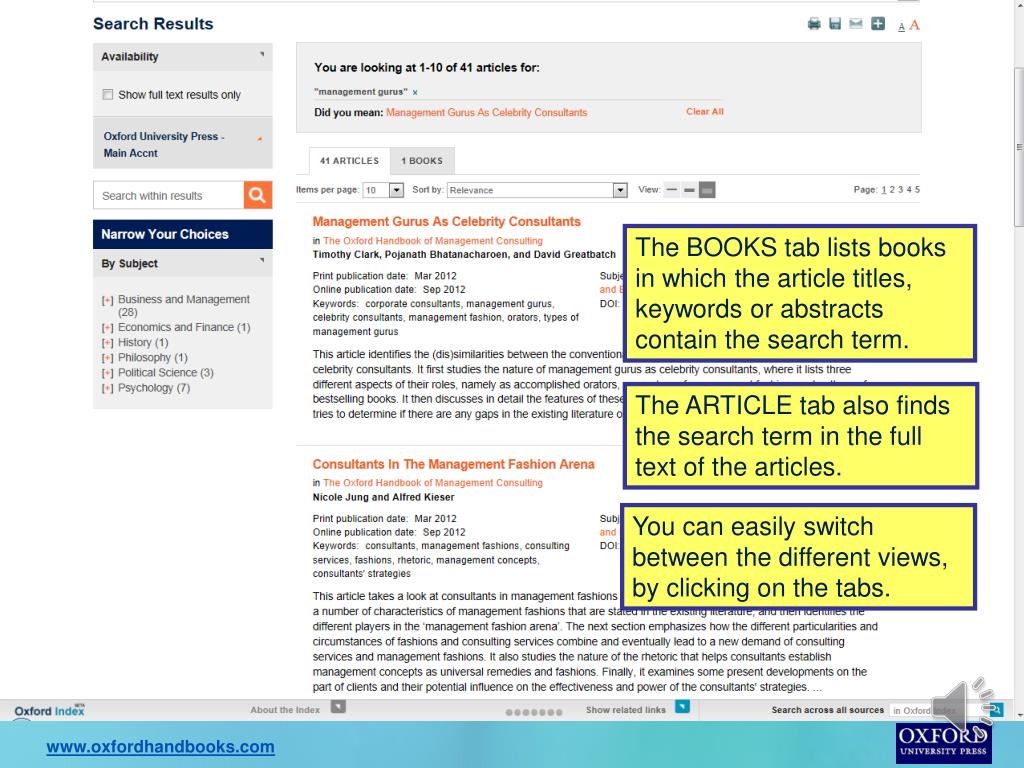
Task: Click the orange search magnifier button
Action: [258, 195]
